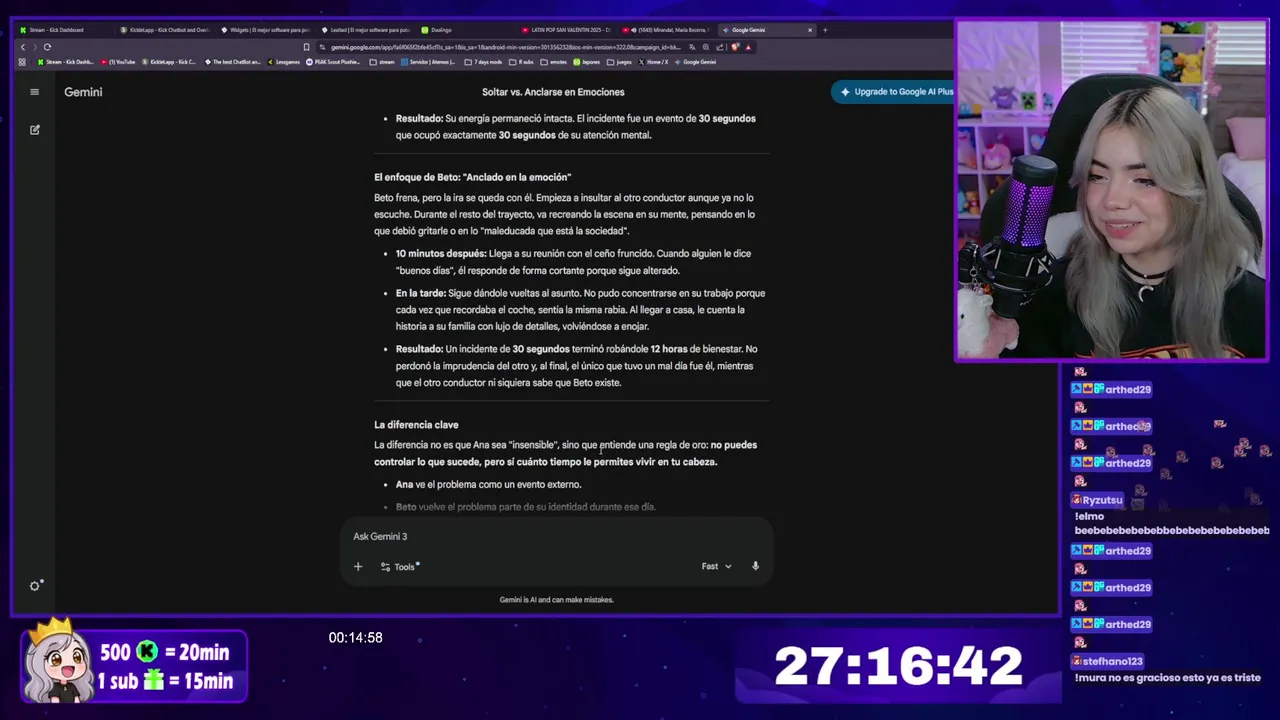
Task: Click the La diferencia clave heading
Action: pos(416,425)
